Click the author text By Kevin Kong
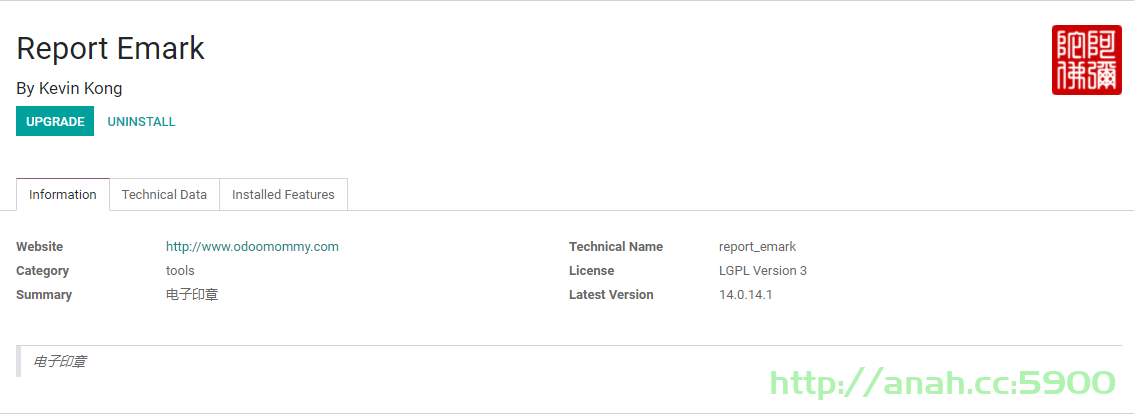1134x414 pixels. tap(69, 88)
